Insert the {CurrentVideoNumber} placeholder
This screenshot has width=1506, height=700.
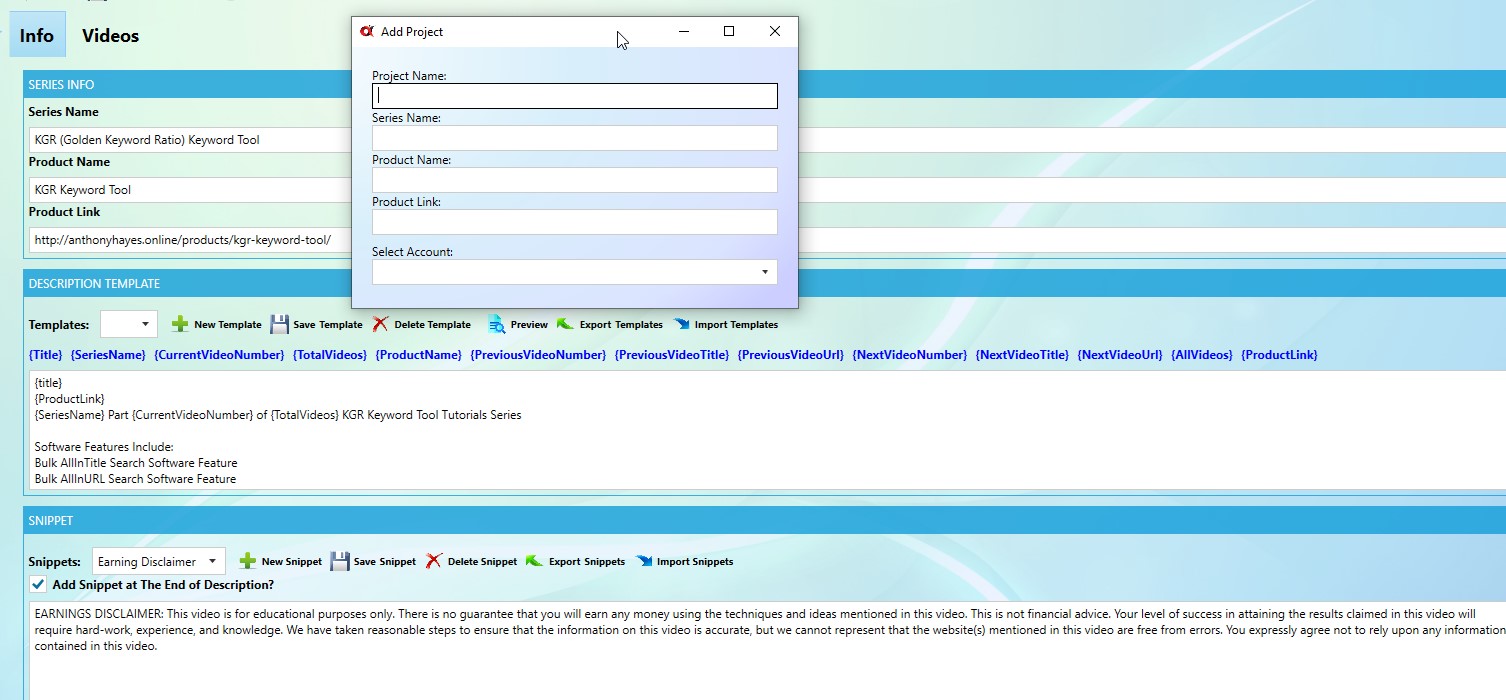click(x=219, y=355)
